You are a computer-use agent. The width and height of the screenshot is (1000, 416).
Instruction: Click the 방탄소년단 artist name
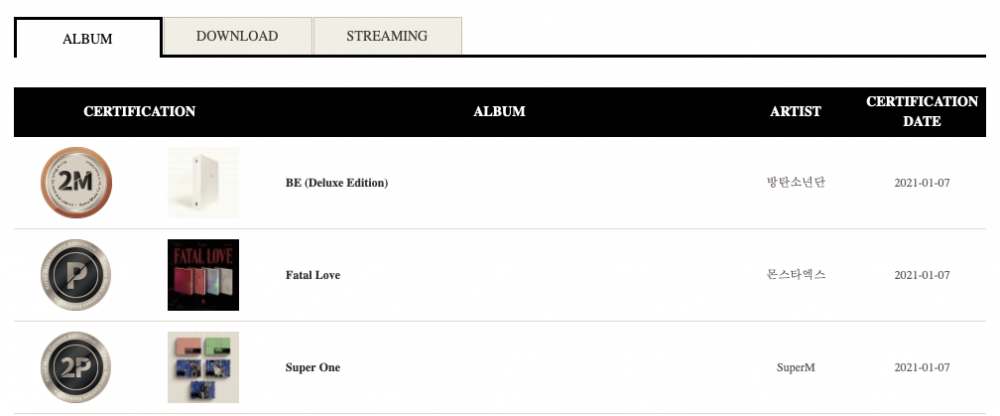tap(796, 182)
